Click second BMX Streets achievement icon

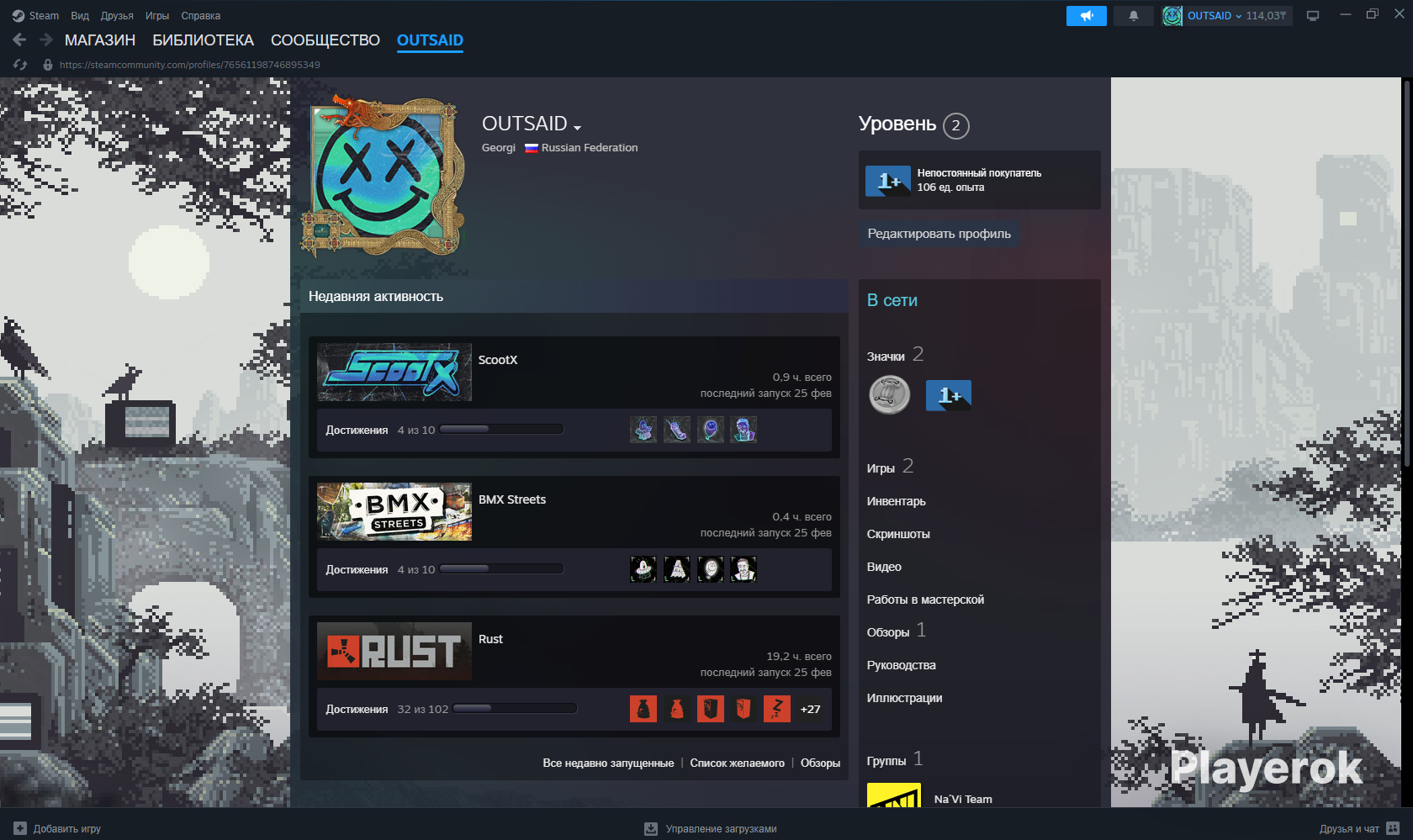[x=677, y=569]
